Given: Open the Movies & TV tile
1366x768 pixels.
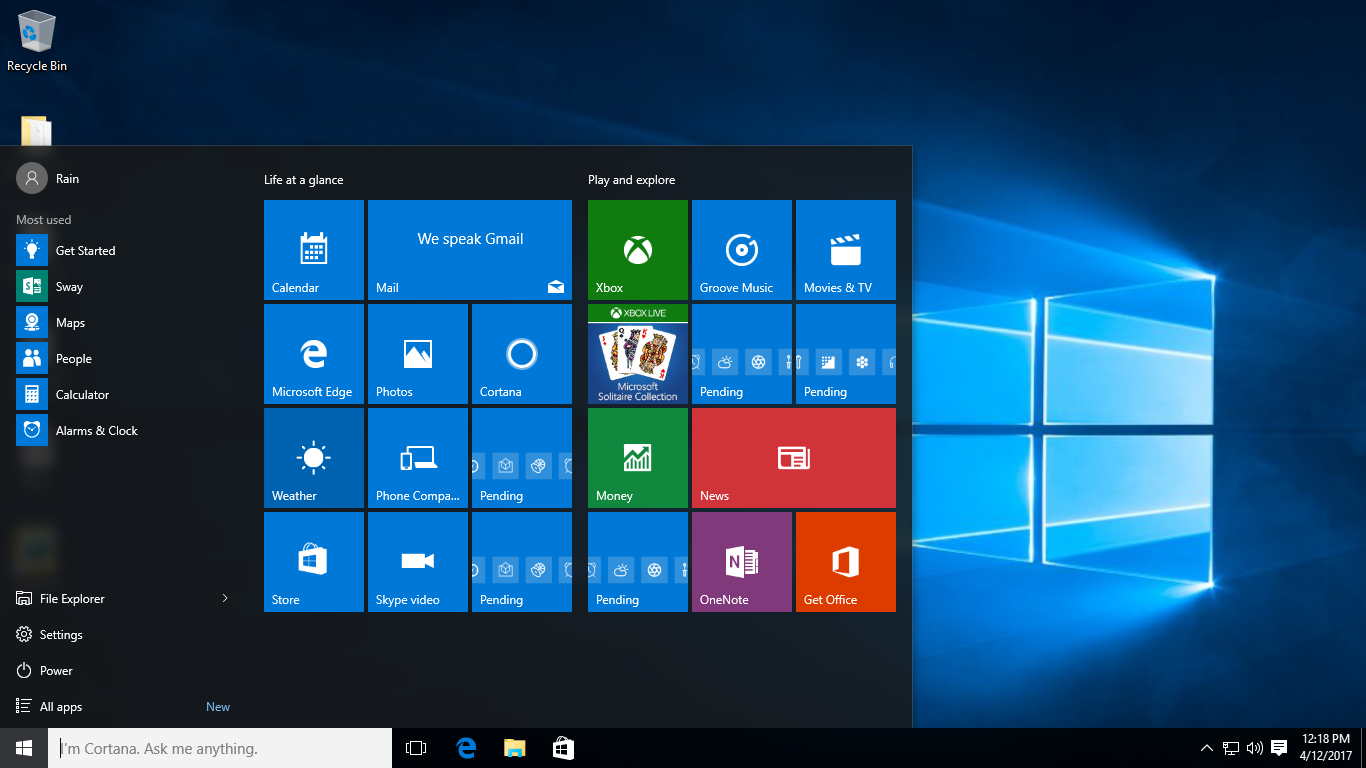Looking at the screenshot, I should 846,250.
